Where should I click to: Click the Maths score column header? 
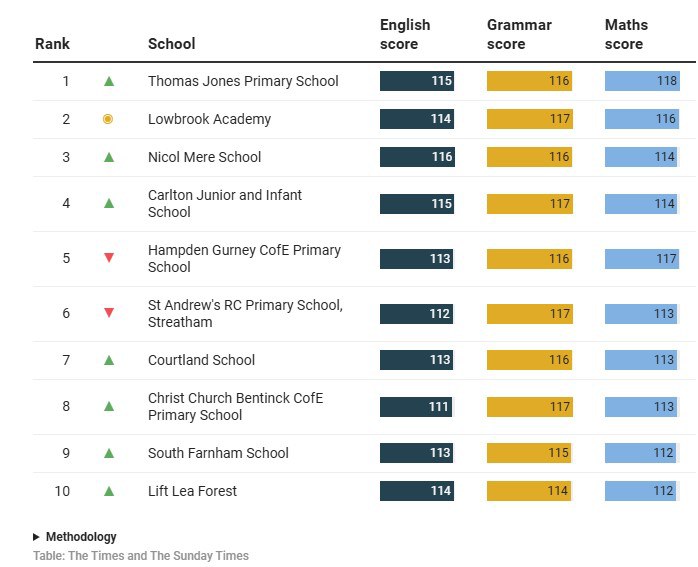[626, 34]
